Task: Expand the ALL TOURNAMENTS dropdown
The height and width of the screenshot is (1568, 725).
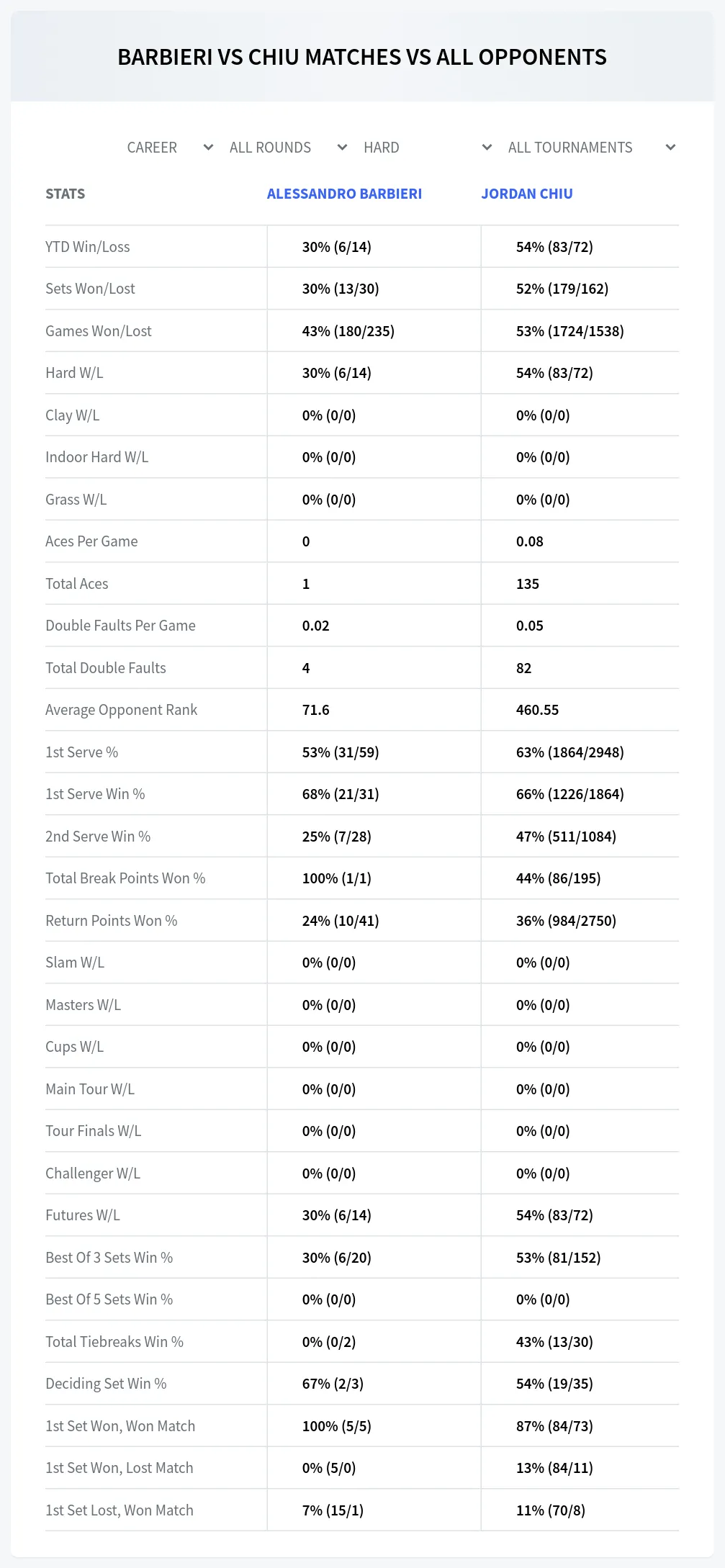Action: pos(591,148)
